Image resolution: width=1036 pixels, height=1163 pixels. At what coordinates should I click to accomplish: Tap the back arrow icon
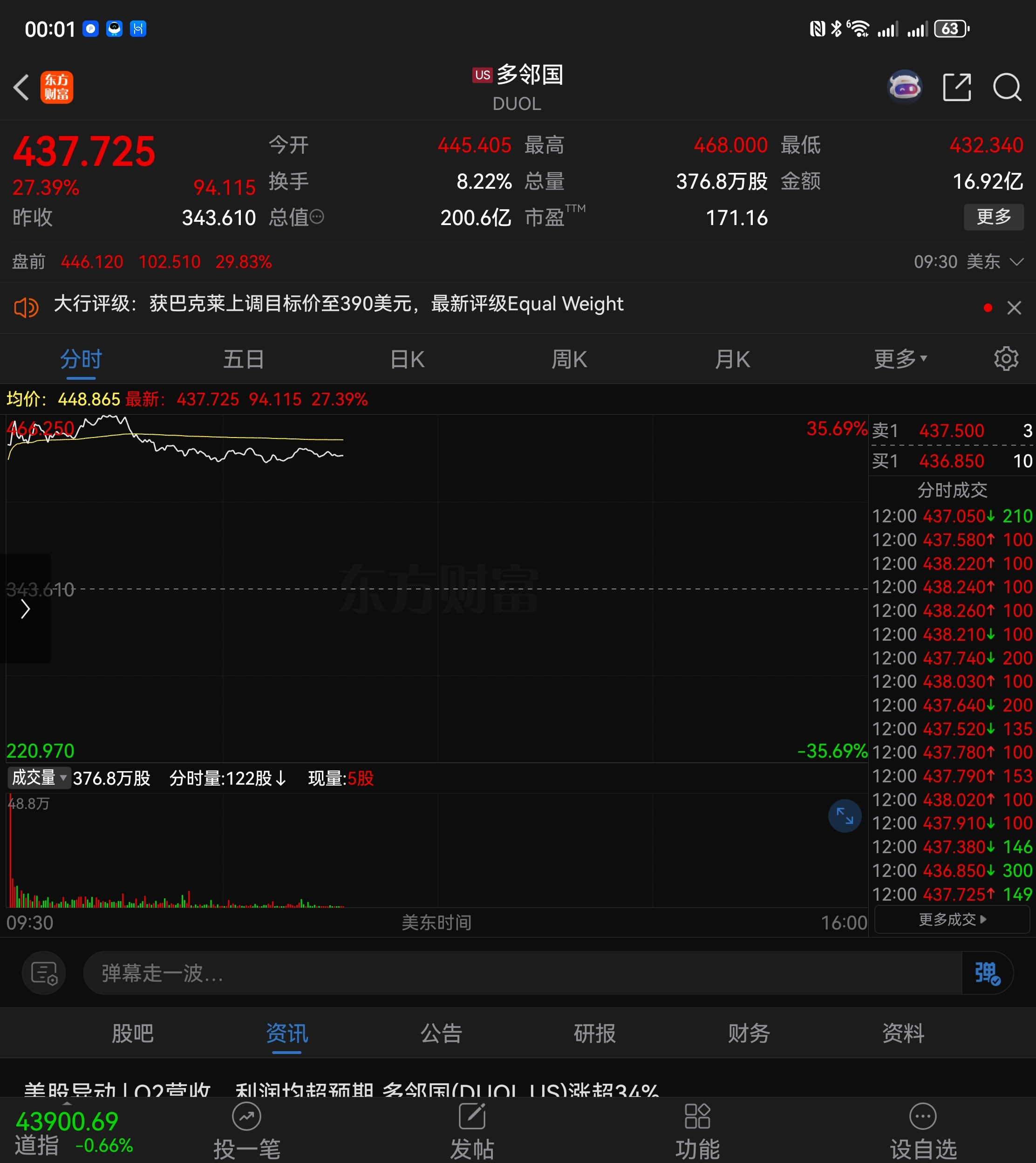21,87
